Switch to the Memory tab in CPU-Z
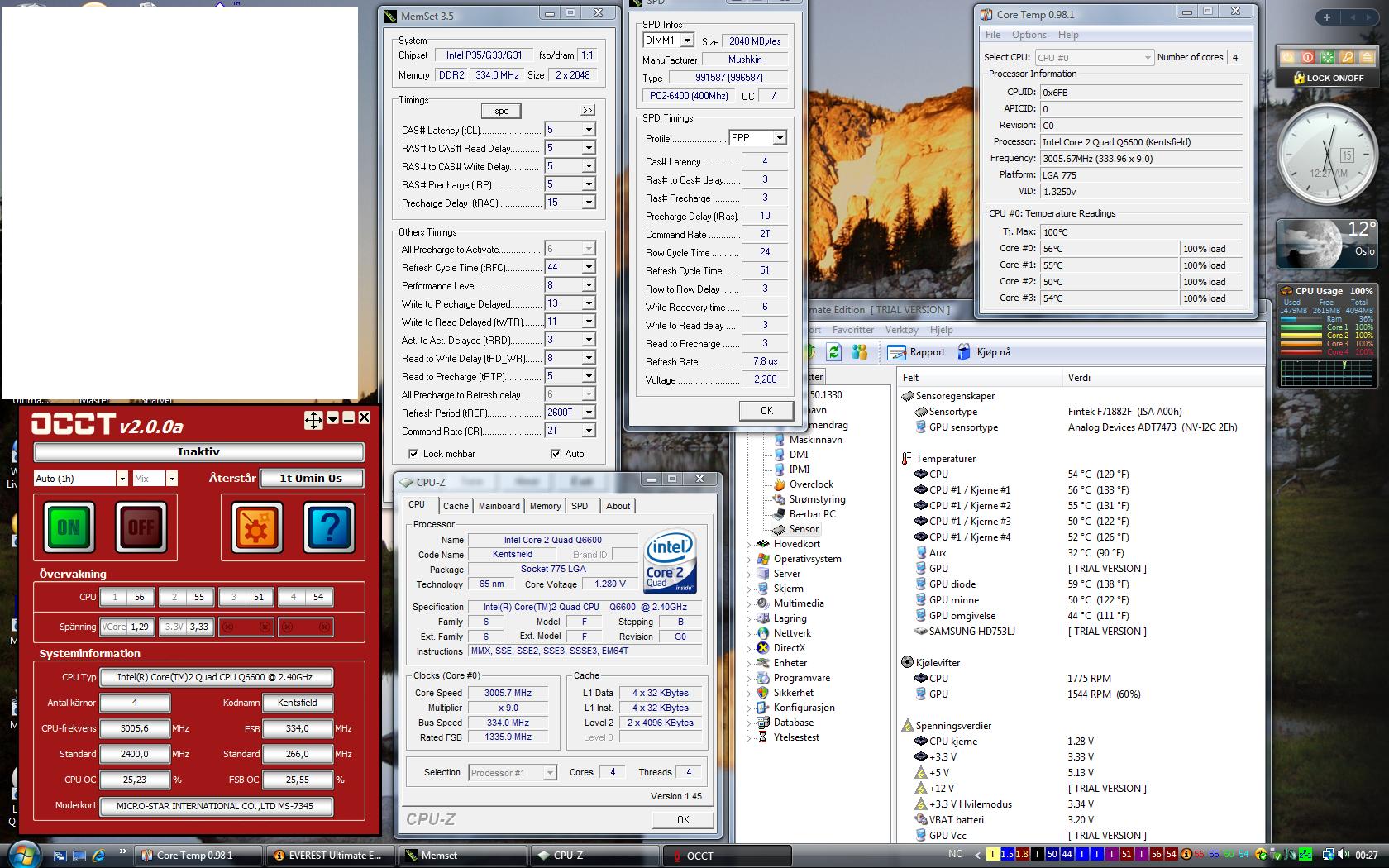Viewport: 1389px width, 868px height. point(545,506)
